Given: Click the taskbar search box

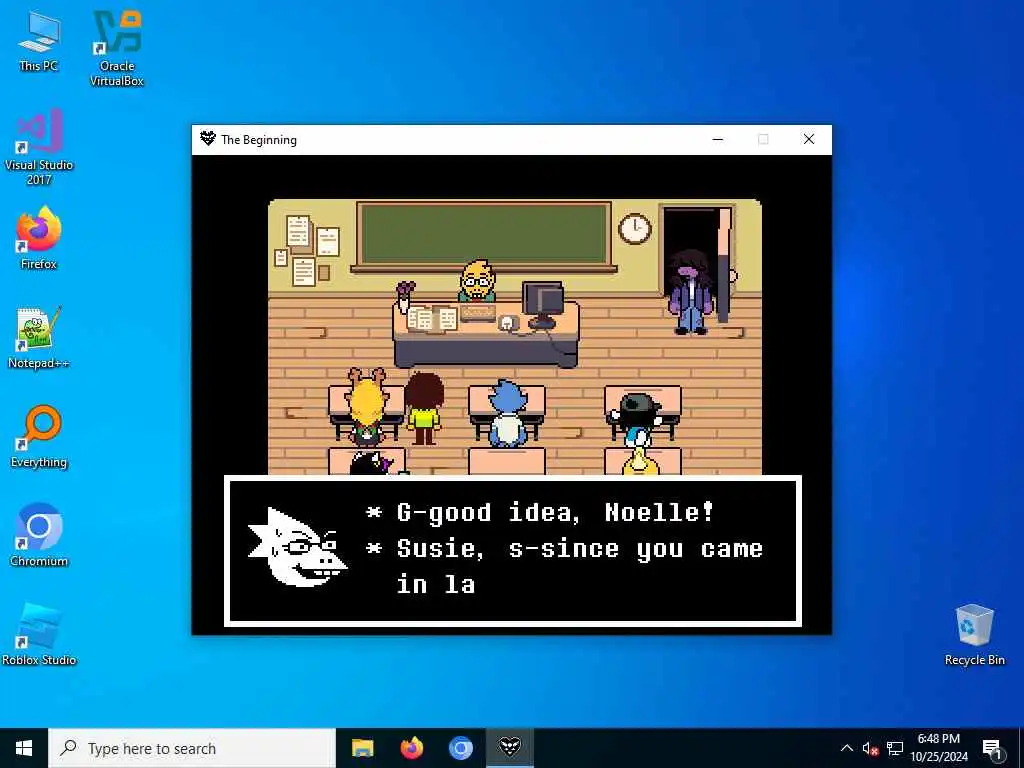Looking at the screenshot, I should 192,748.
